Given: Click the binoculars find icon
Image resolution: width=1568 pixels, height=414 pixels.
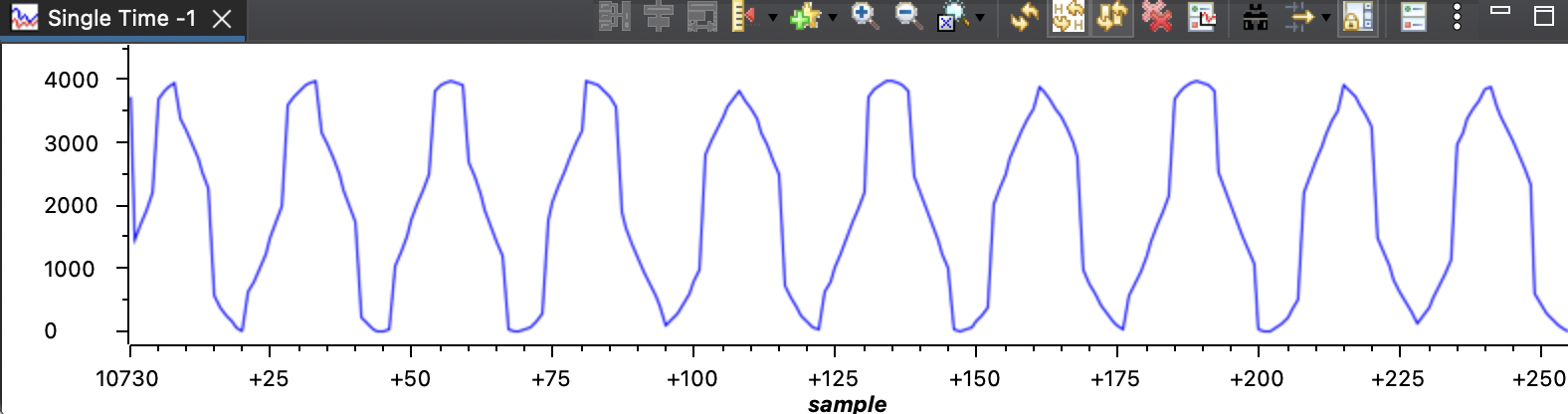Looking at the screenshot, I should pyautogui.click(x=1256, y=17).
